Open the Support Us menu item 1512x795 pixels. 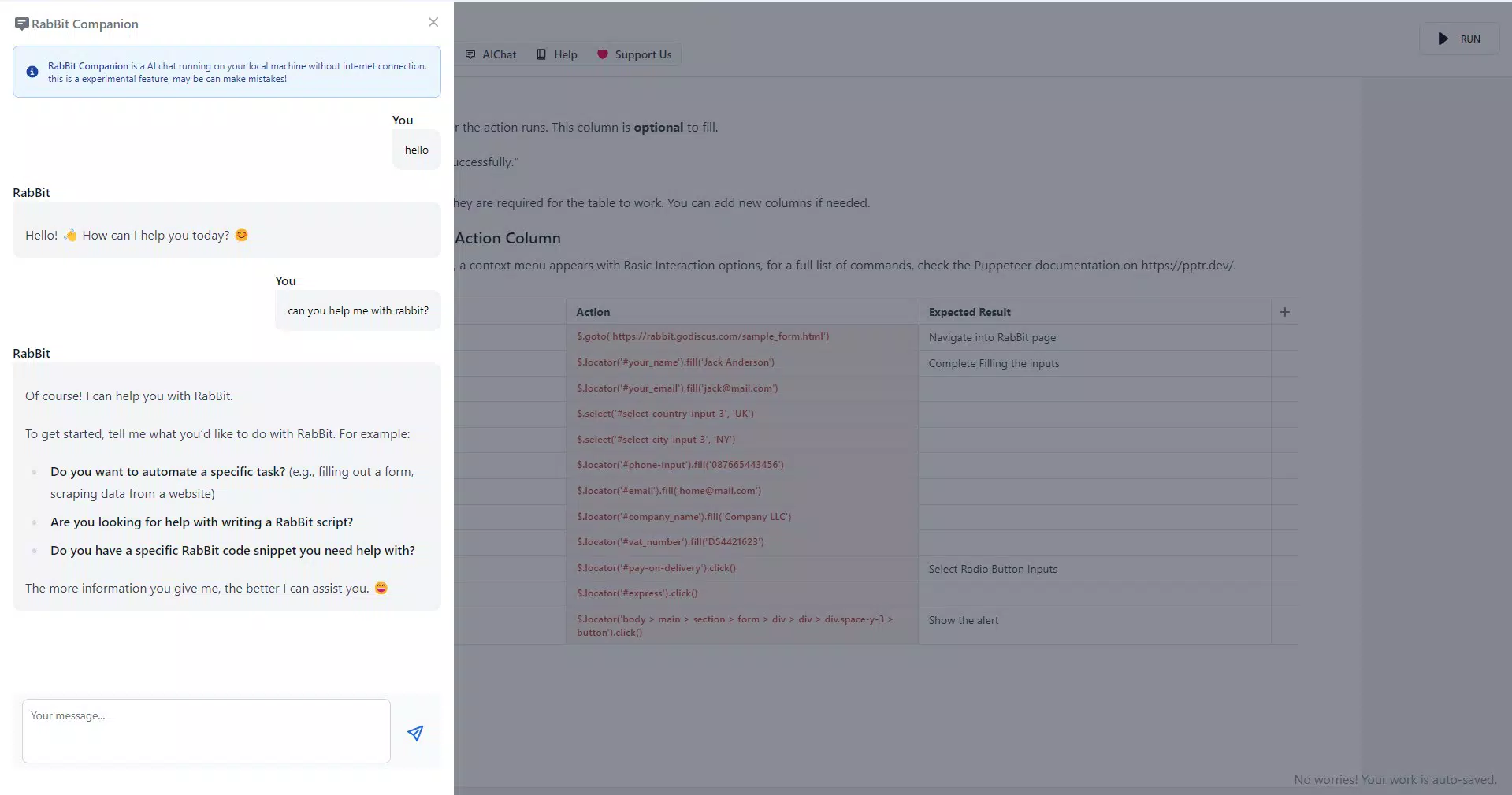point(634,54)
